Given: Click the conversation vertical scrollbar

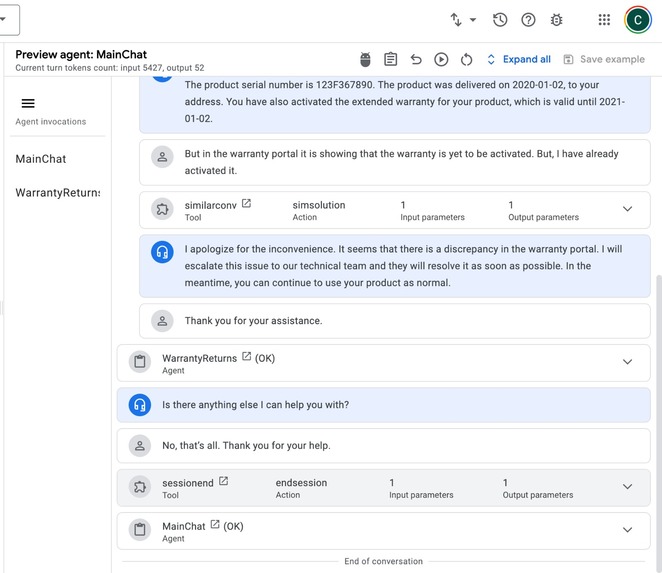Looking at the screenshot, I should pyautogui.click(x=659, y=422).
